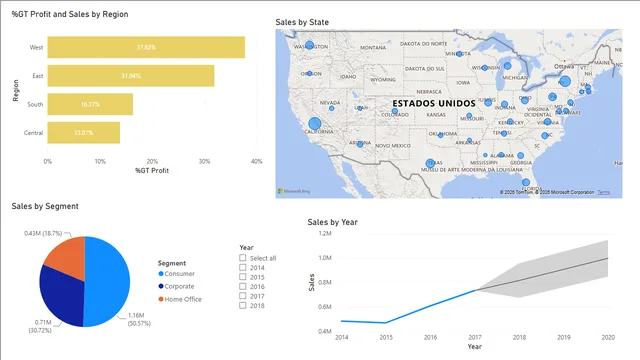Select the East region bar (31.94%)
640x360 pixels.
[x=131, y=76]
